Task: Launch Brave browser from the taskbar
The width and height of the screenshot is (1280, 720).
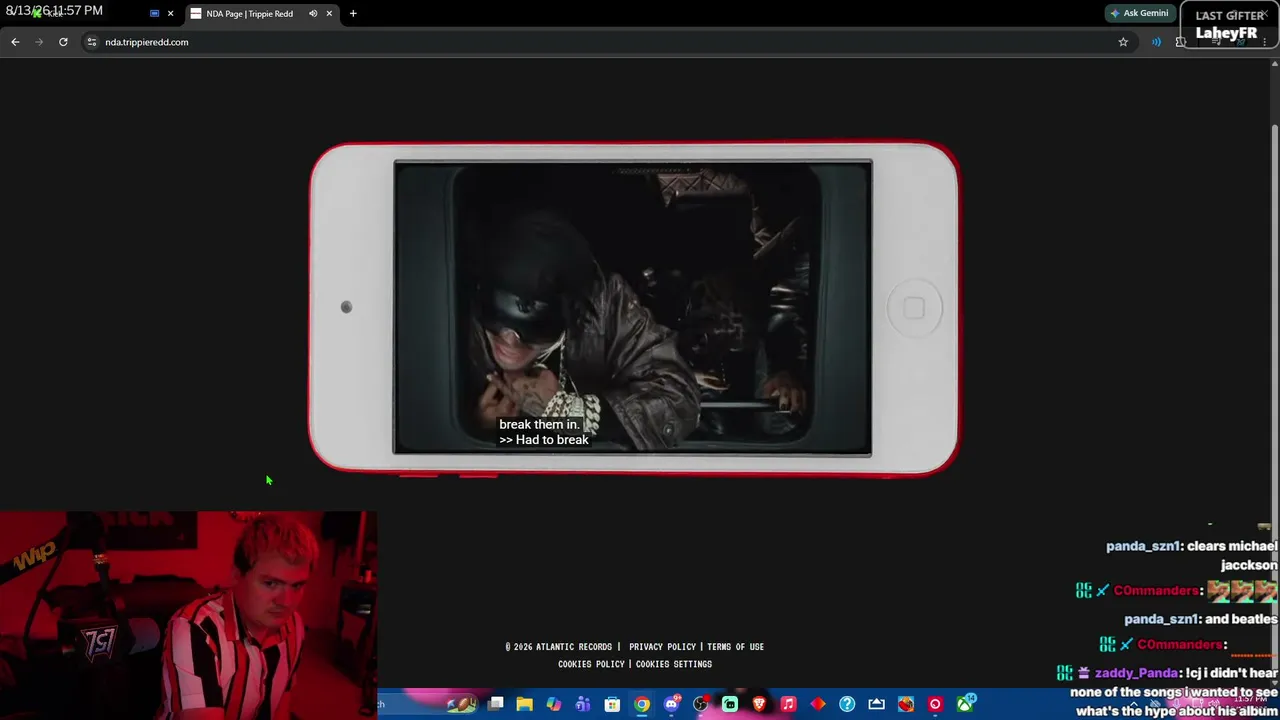Action: click(x=759, y=704)
